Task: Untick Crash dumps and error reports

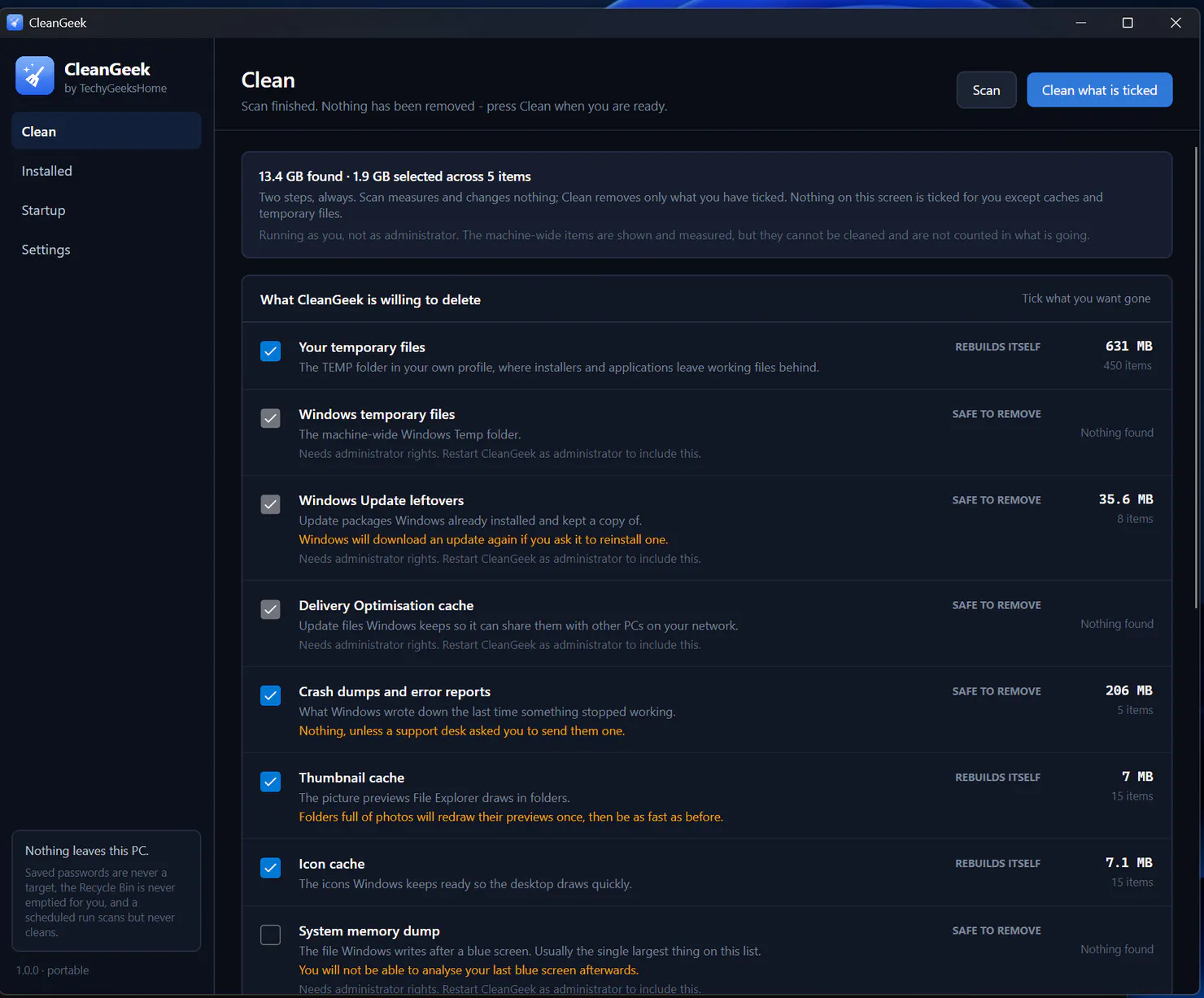Action: coord(270,695)
